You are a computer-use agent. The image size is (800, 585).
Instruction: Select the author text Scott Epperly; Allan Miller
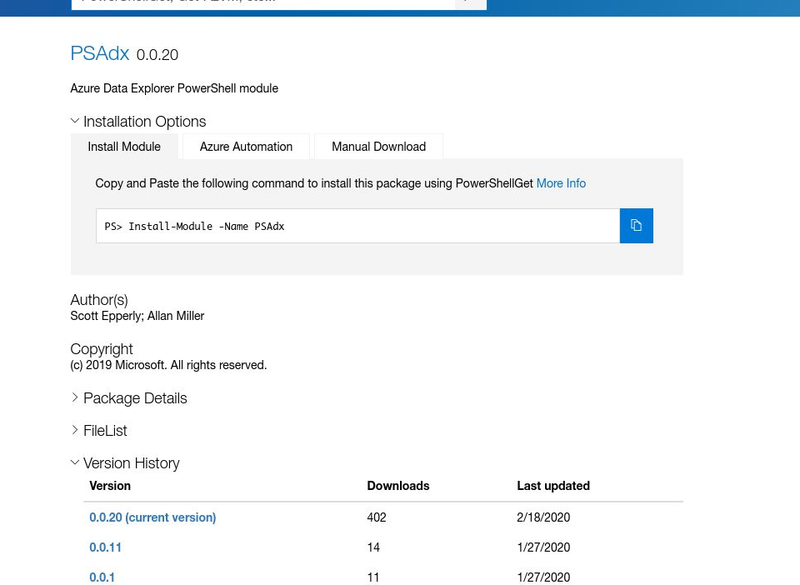(137, 316)
